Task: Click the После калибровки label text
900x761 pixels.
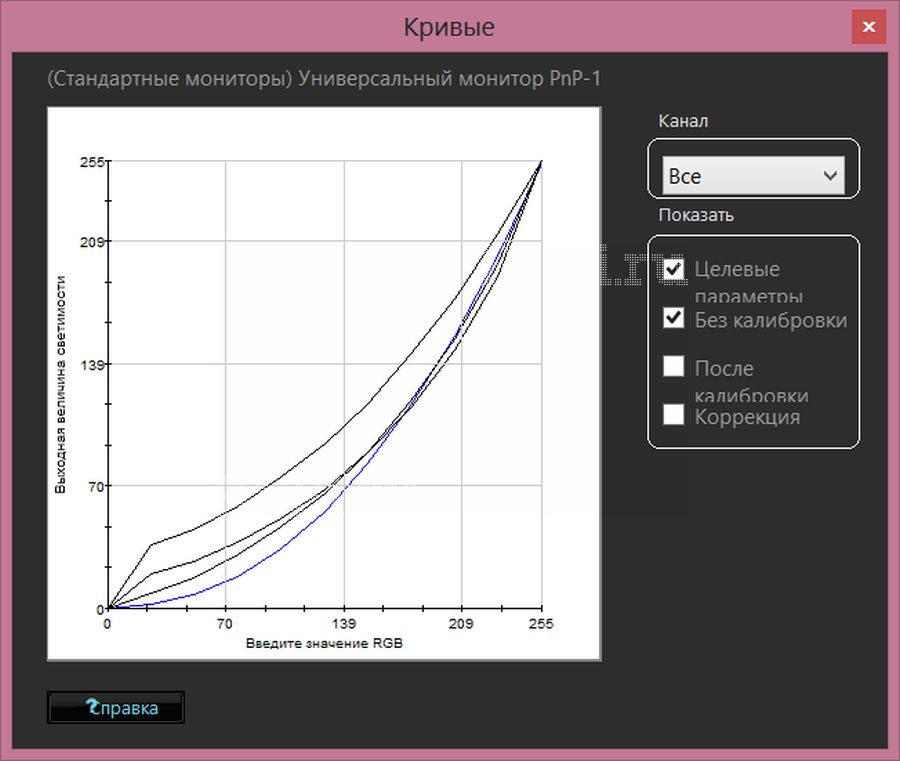Action: point(751,381)
